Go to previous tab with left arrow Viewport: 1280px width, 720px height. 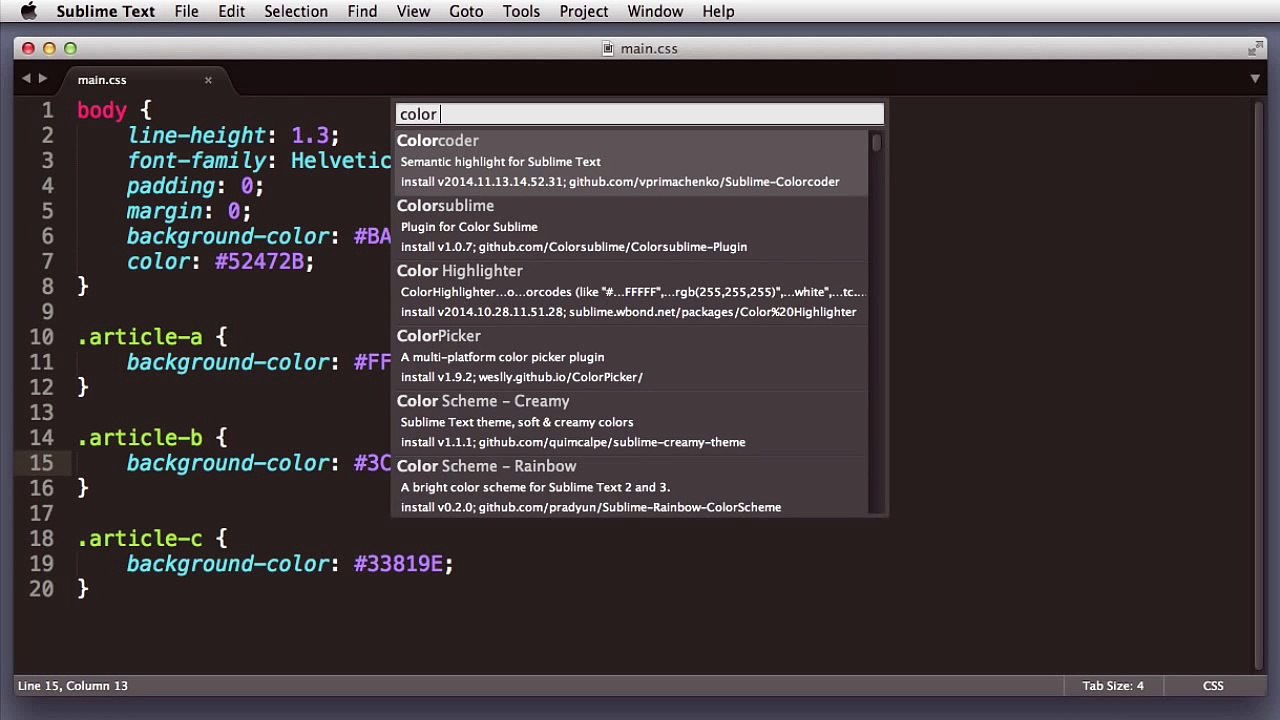[x=26, y=79]
